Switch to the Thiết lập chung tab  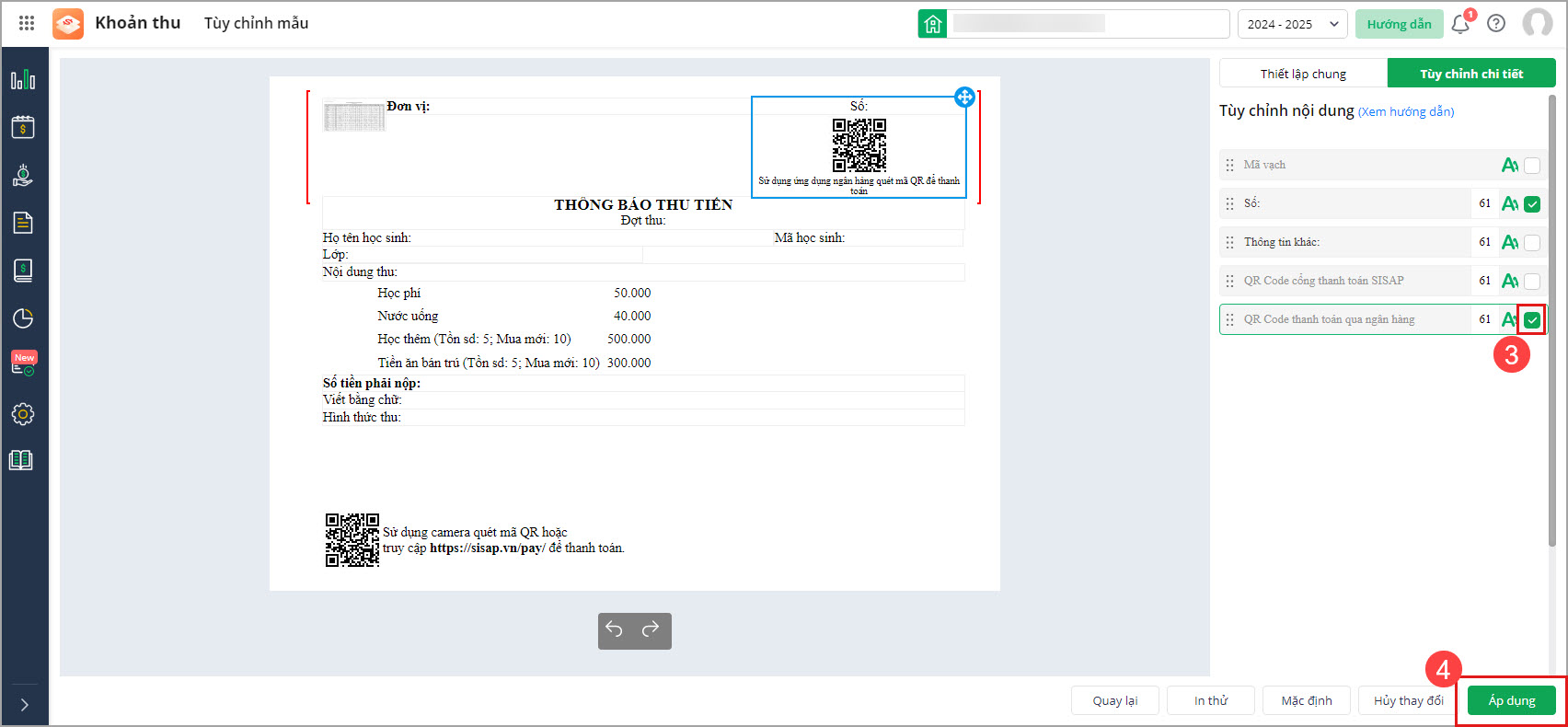[x=1303, y=74]
